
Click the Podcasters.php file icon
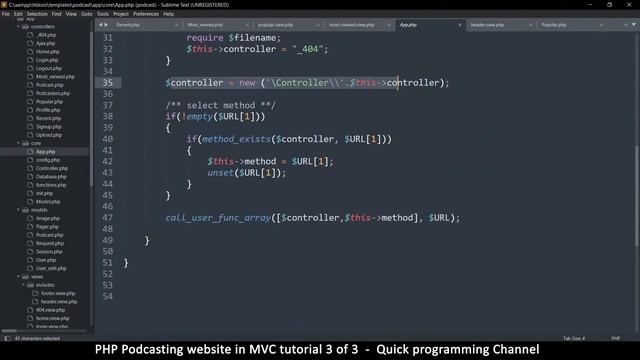(x=30, y=93)
